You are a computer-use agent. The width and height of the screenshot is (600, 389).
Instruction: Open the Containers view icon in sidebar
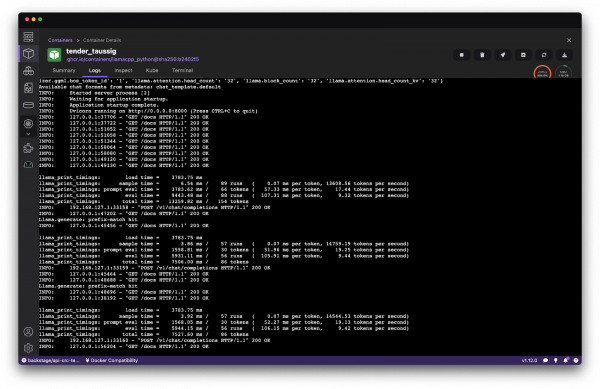(28, 54)
